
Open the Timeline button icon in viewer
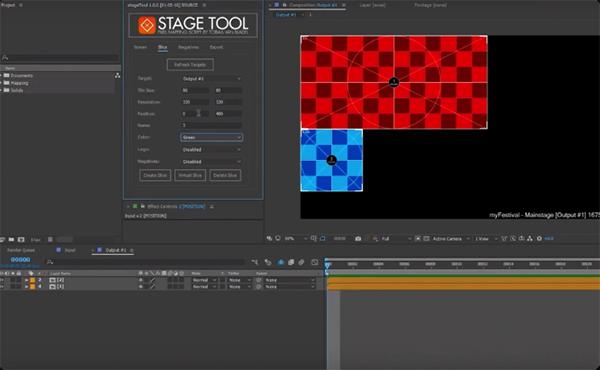[521, 238]
